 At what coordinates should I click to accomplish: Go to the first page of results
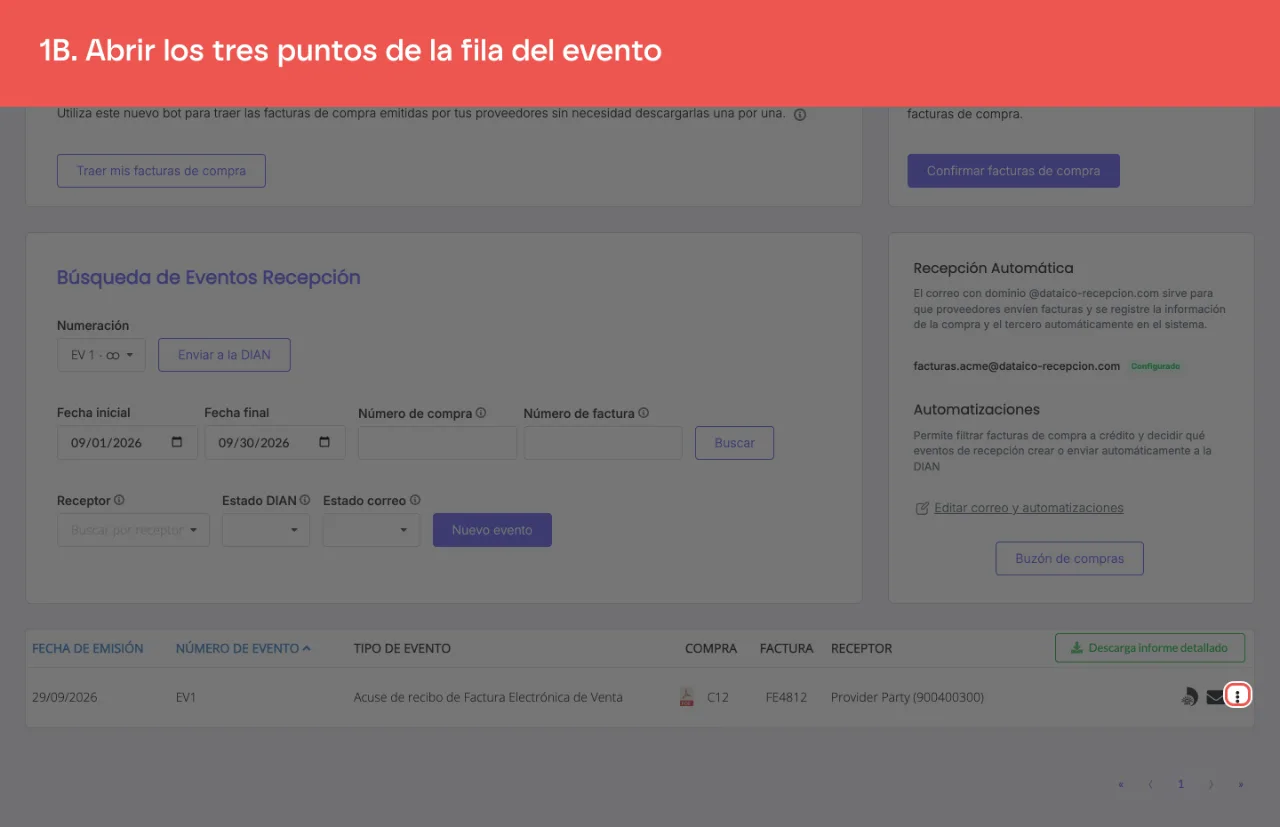tap(1121, 784)
